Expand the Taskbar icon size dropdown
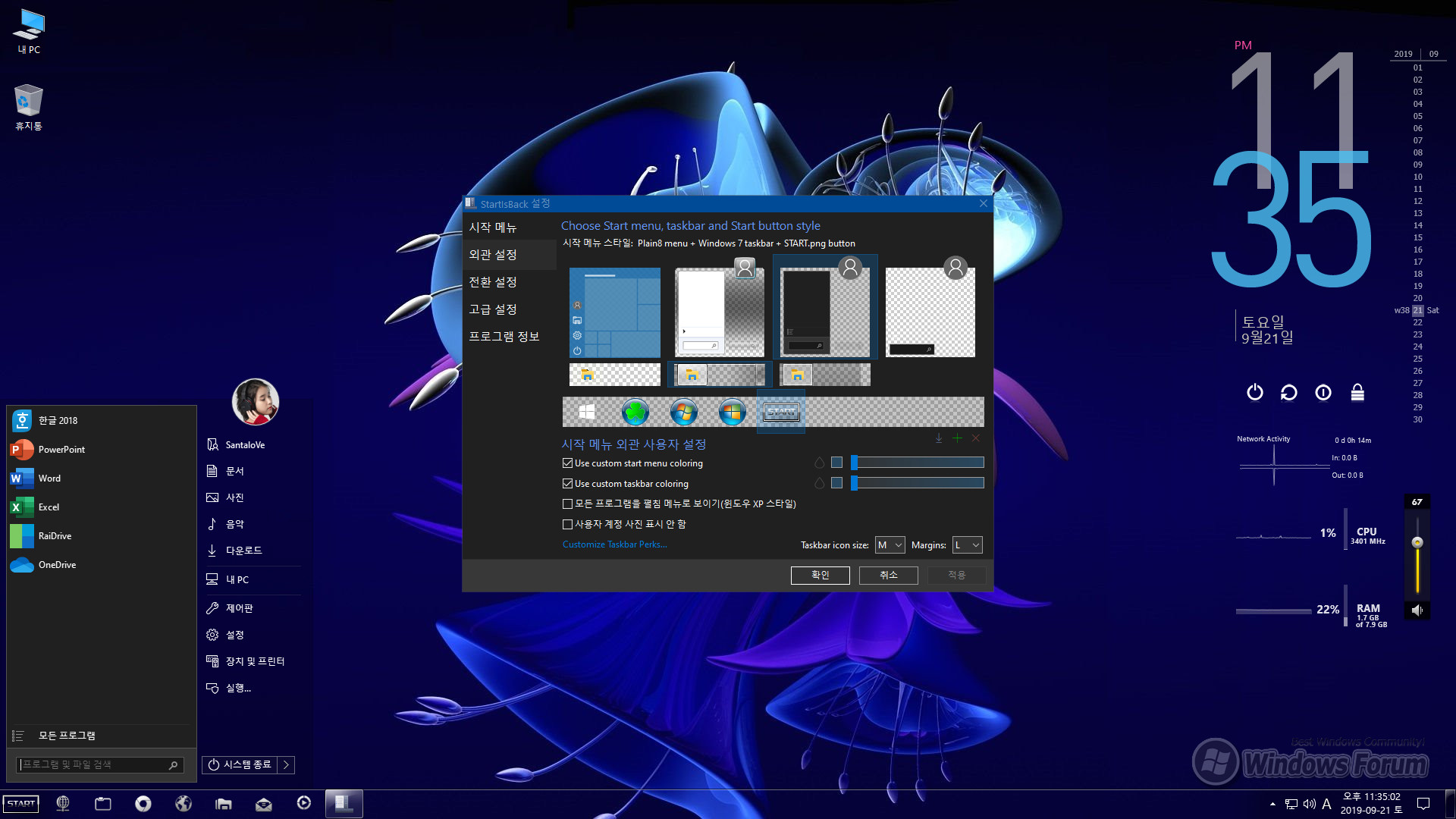Image resolution: width=1456 pixels, height=819 pixels. pyautogui.click(x=886, y=544)
